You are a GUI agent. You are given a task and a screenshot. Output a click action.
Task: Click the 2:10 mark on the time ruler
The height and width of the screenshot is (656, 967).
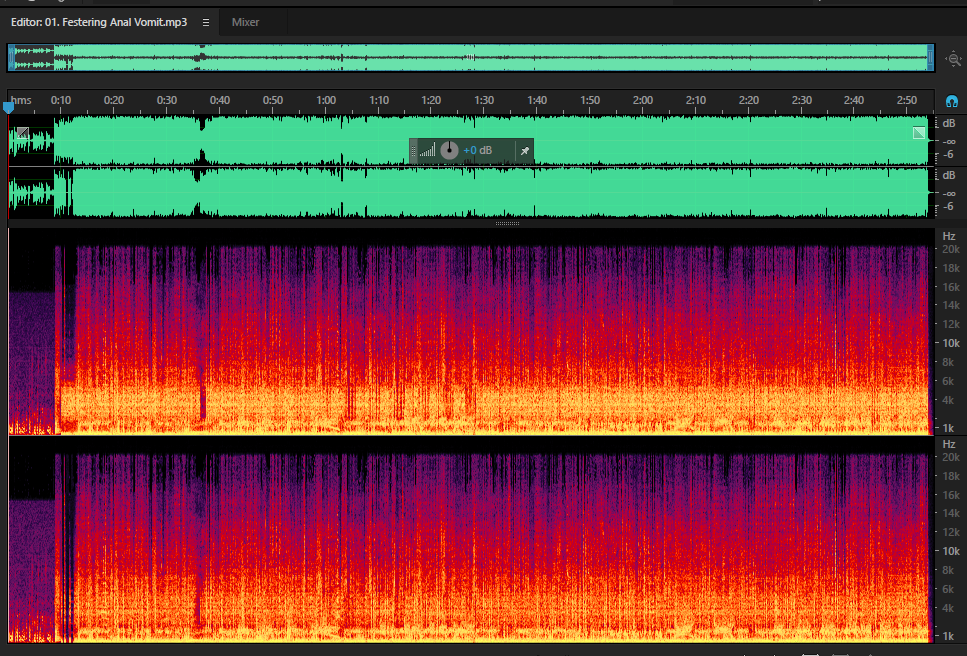pos(696,100)
